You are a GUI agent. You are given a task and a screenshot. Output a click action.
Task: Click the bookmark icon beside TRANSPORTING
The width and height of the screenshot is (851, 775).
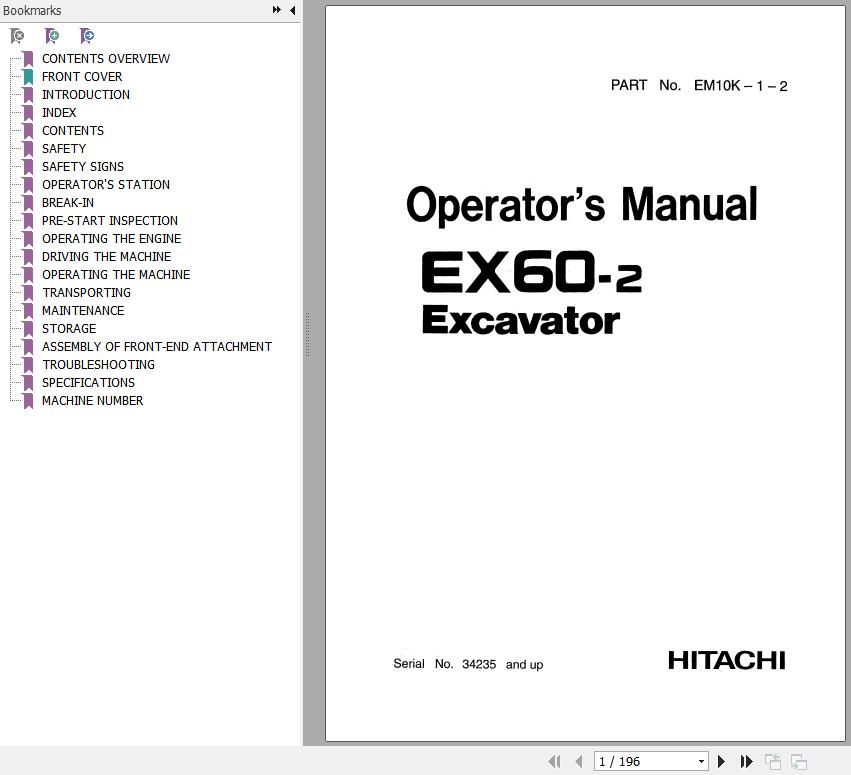point(28,293)
